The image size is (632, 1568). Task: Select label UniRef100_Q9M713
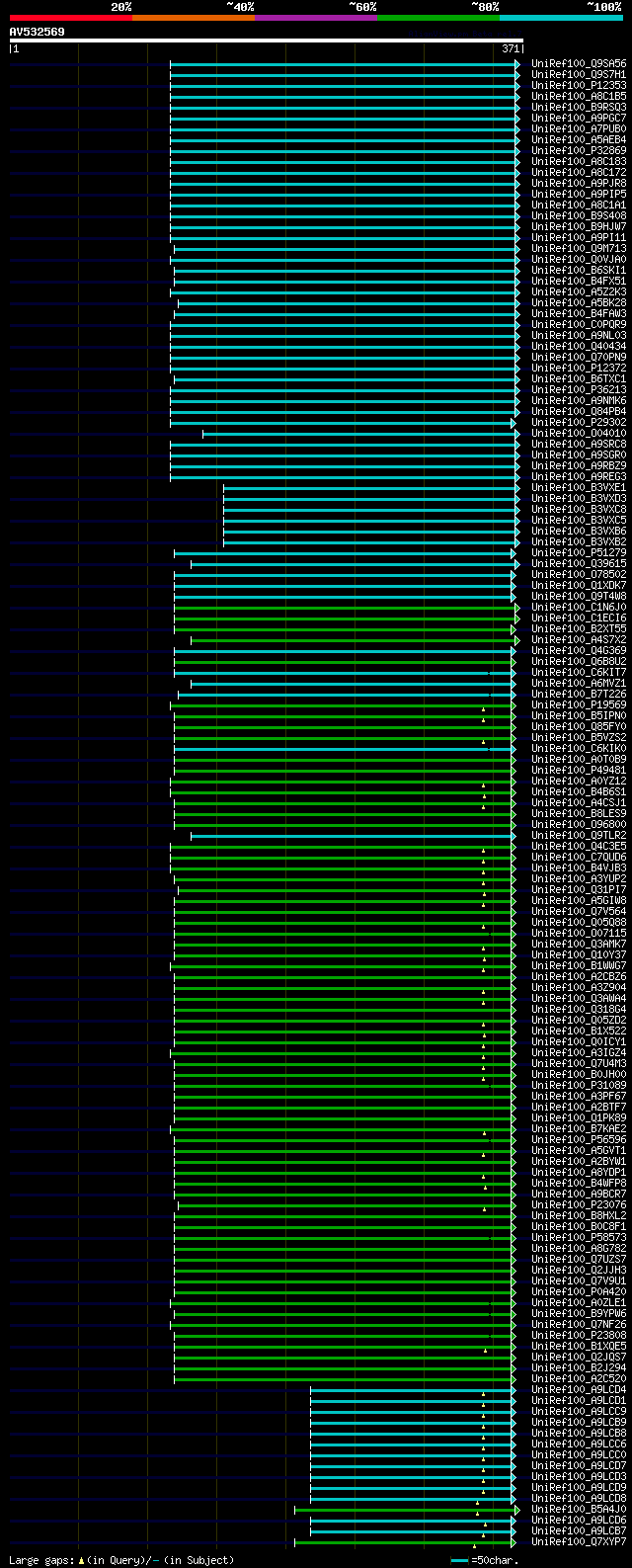pyautogui.click(x=579, y=248)
